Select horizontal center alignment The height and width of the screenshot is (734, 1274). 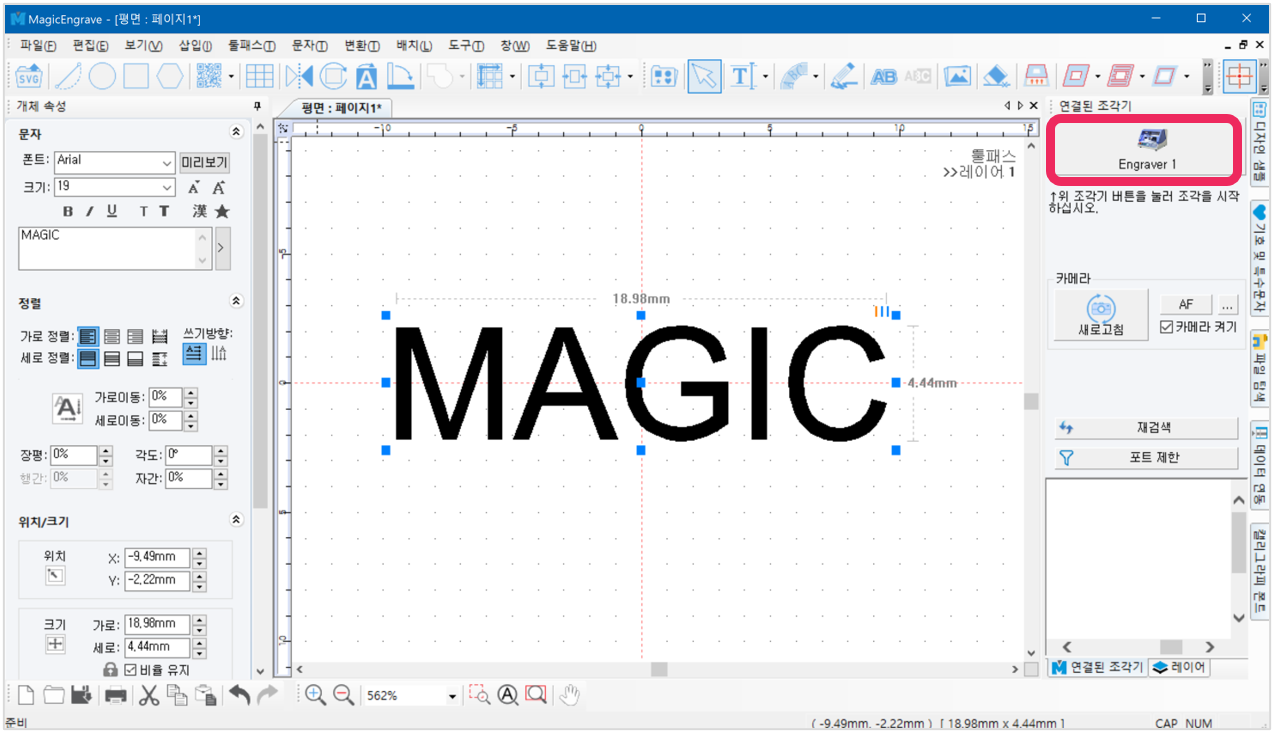point(112,336)
